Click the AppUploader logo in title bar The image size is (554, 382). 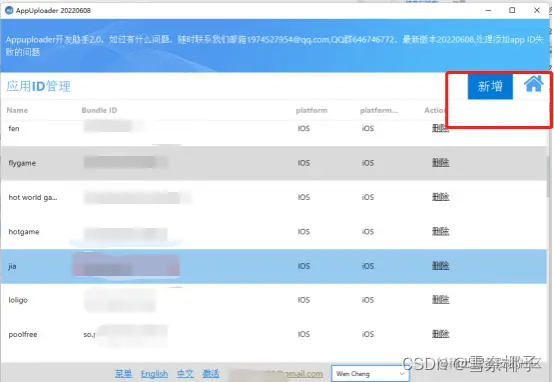pos(9,10)
